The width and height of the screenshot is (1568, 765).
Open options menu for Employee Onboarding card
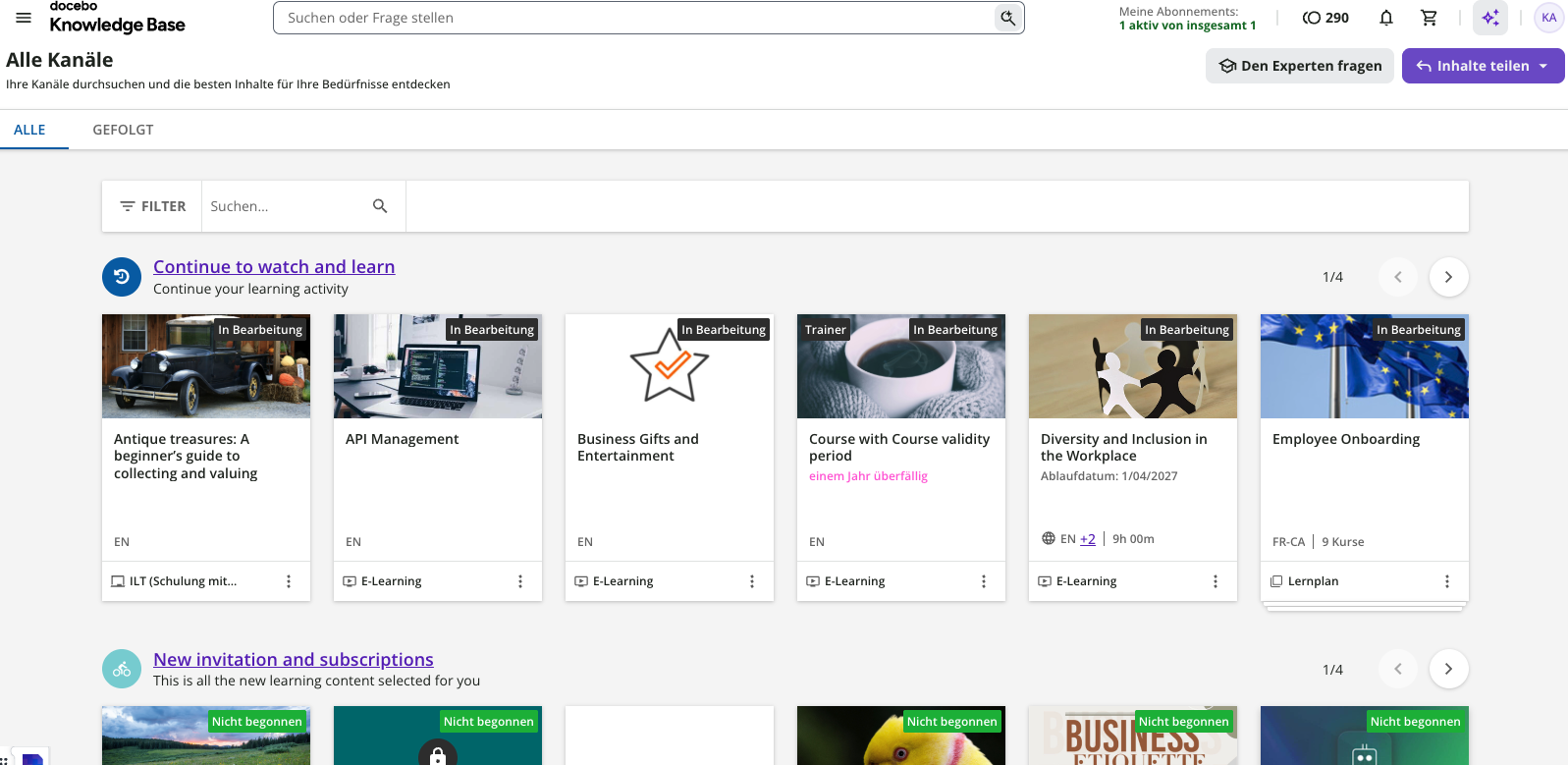(x=1447, y=581)
